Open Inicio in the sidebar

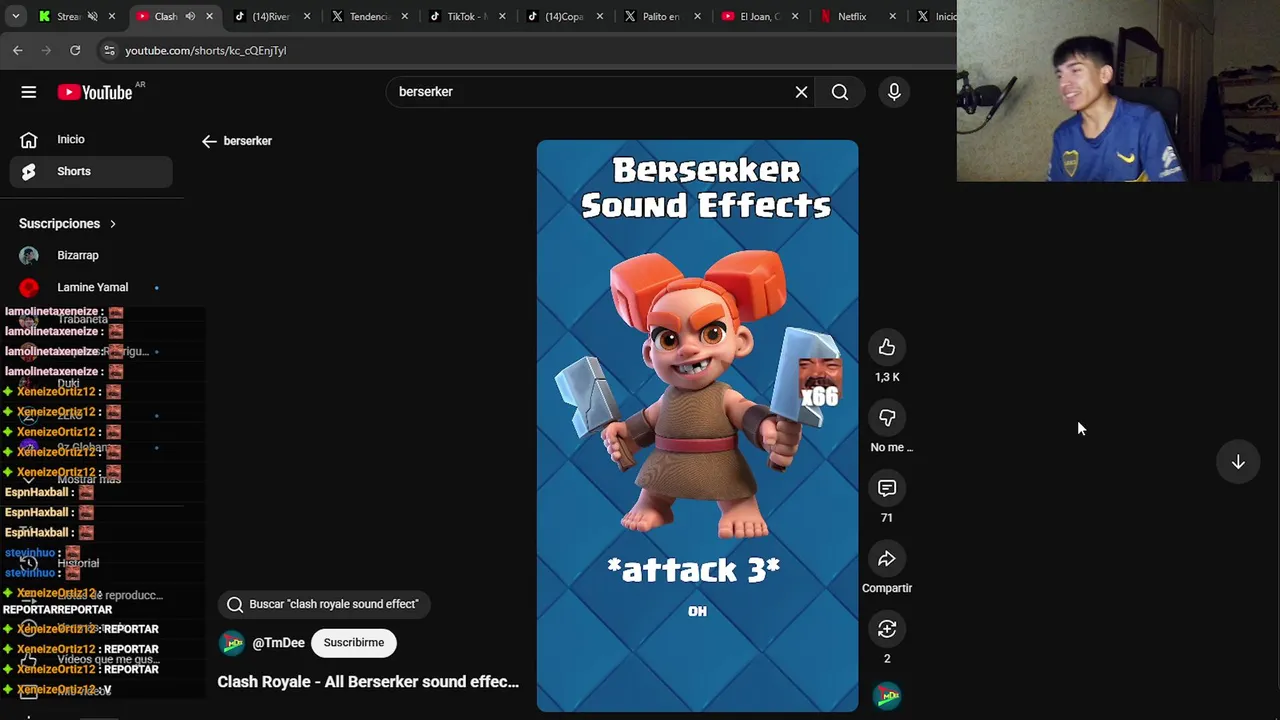click(92, 139)
